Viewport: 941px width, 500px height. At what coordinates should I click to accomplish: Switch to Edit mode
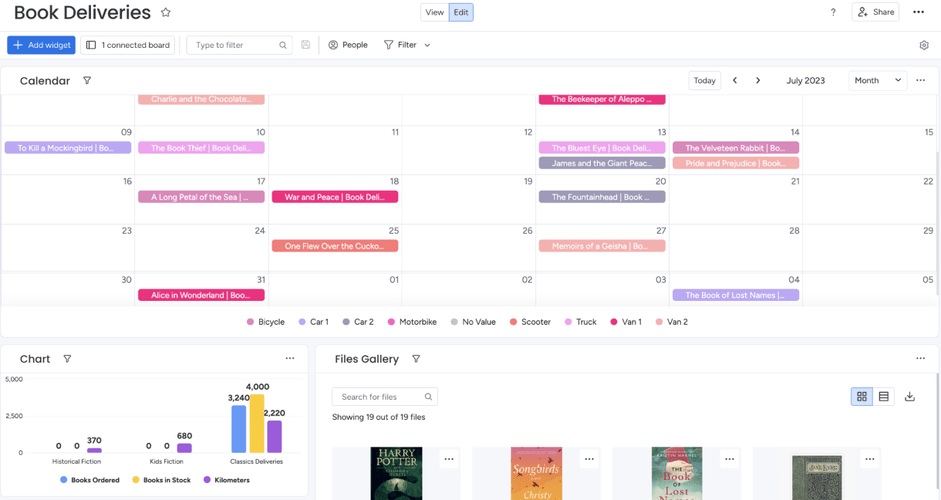(x=461, y=13)
